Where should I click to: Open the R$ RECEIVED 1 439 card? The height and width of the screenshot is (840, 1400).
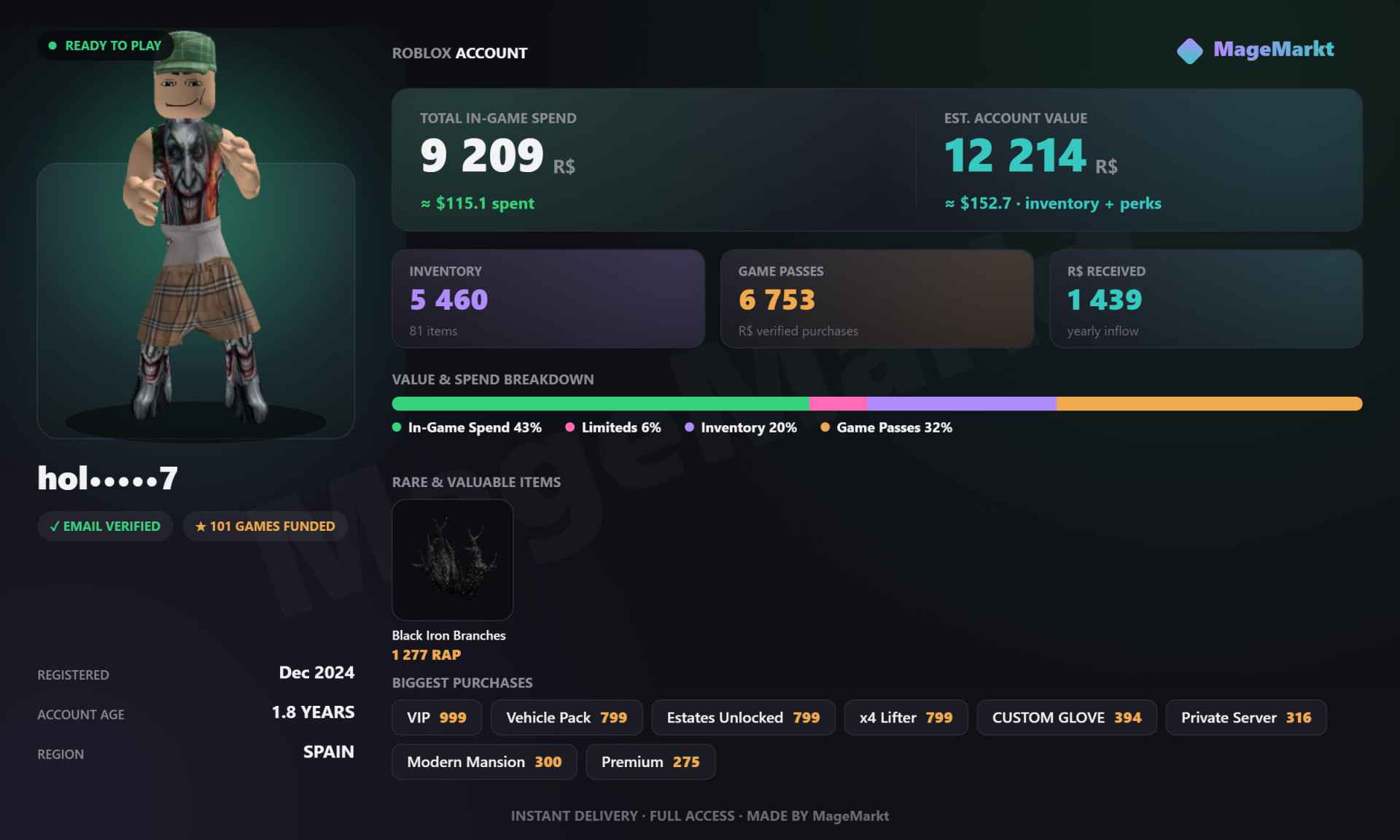click(1206, 299)
